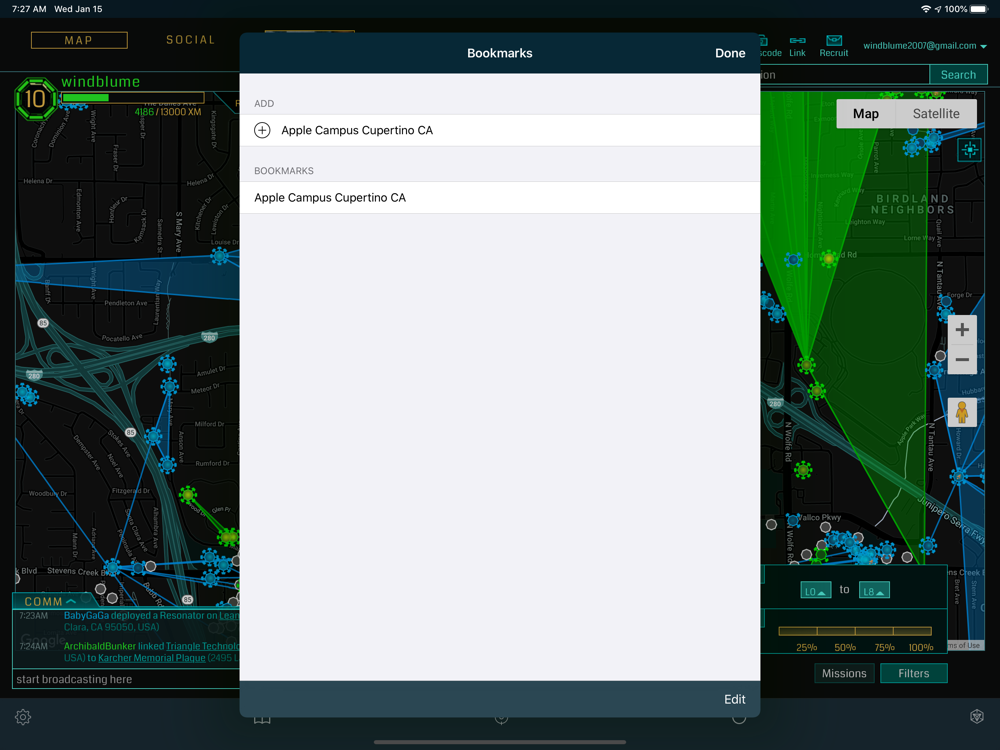Open the Recruit envelope icon
1000x750 pixels.
coord(834,47)
